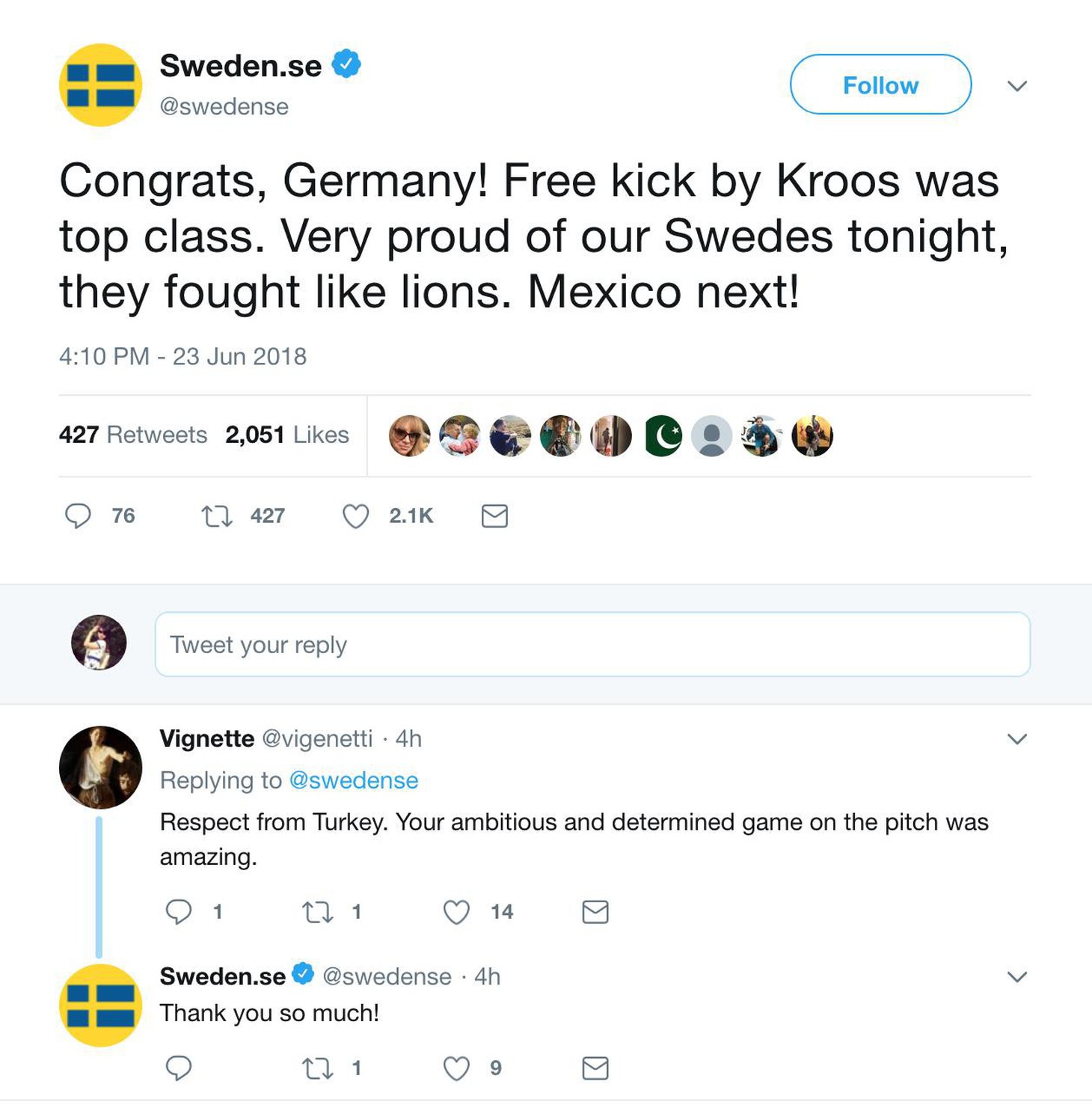Reply to Vignette's comment
The height and width of the screenshot is (1108, 1092).
[178, 912]
